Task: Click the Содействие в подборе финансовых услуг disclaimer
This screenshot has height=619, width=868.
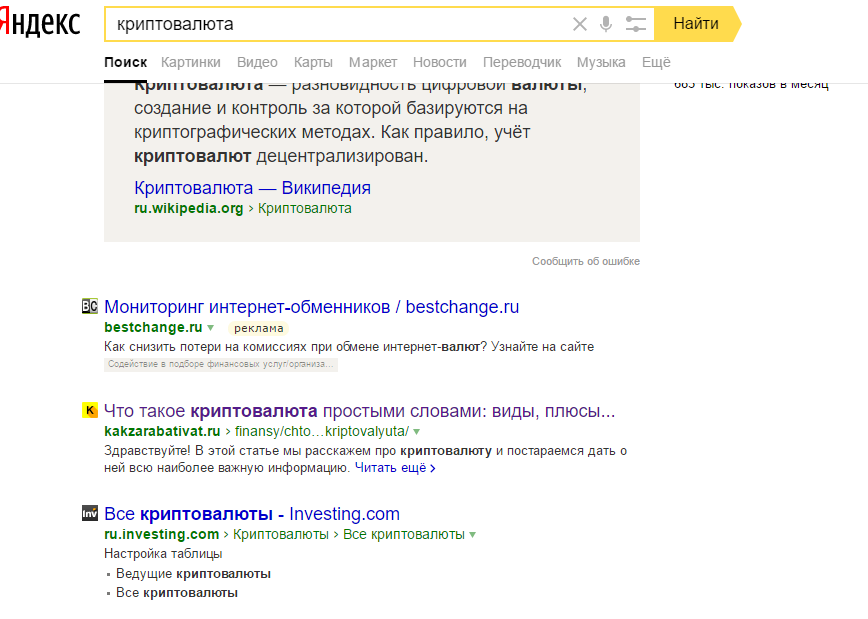Action: (221, 364)
